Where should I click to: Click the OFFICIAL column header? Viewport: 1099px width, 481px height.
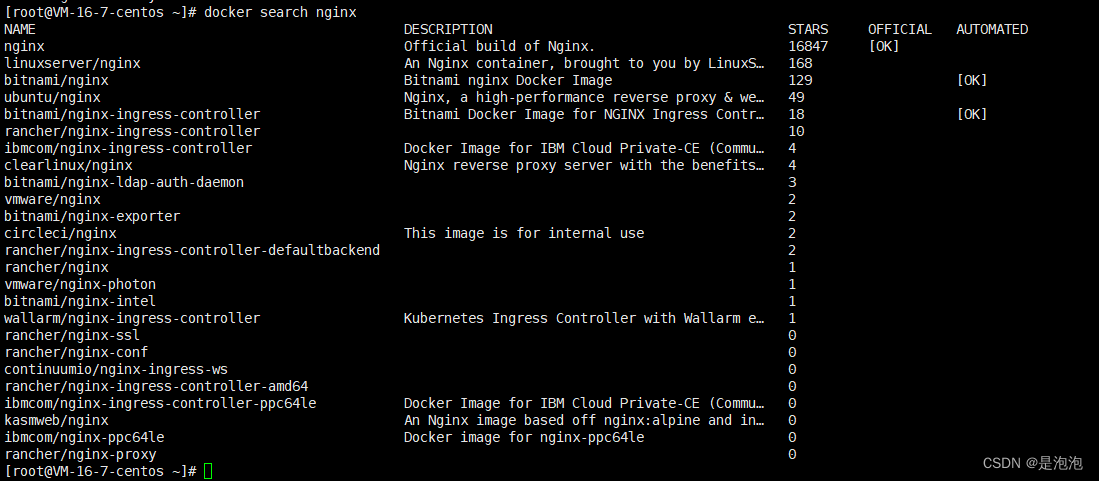[x=899, y=30]
